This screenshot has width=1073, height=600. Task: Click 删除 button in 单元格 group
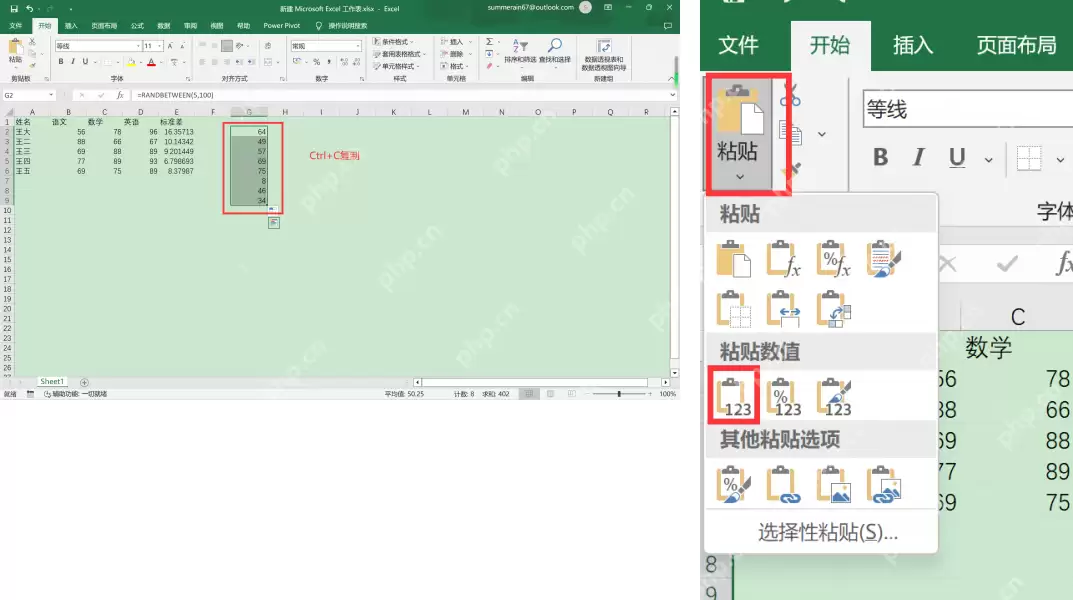click(x=455, y=54)
